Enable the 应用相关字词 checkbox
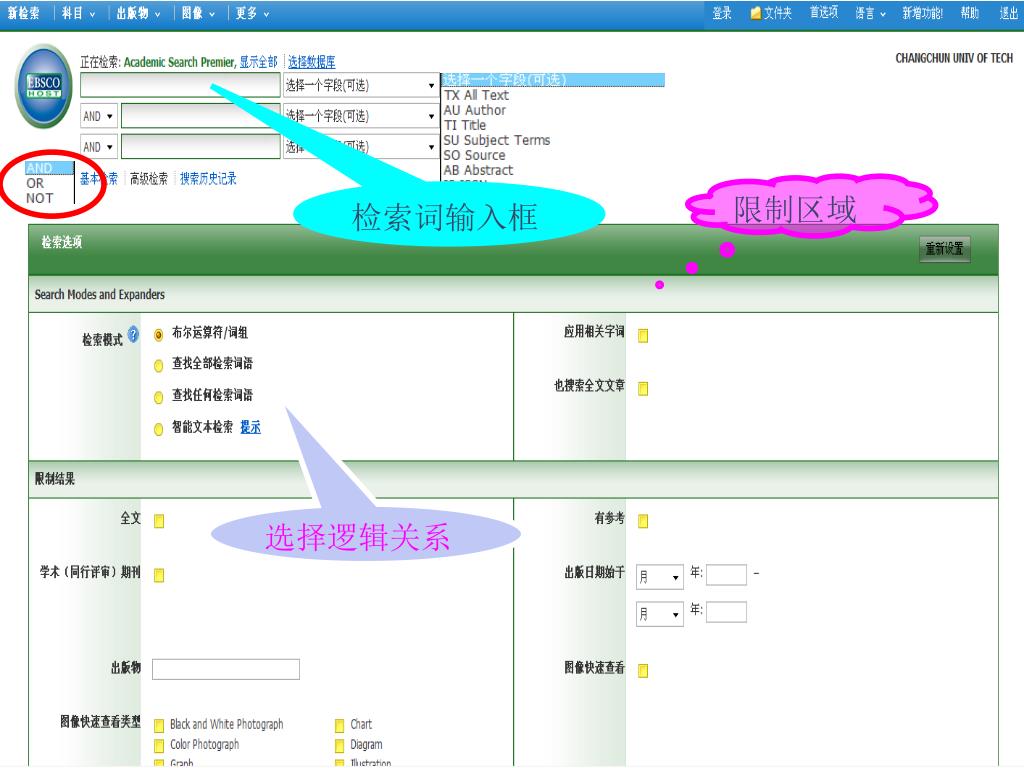The image size is (1024, 768). (x=643, y=336)
